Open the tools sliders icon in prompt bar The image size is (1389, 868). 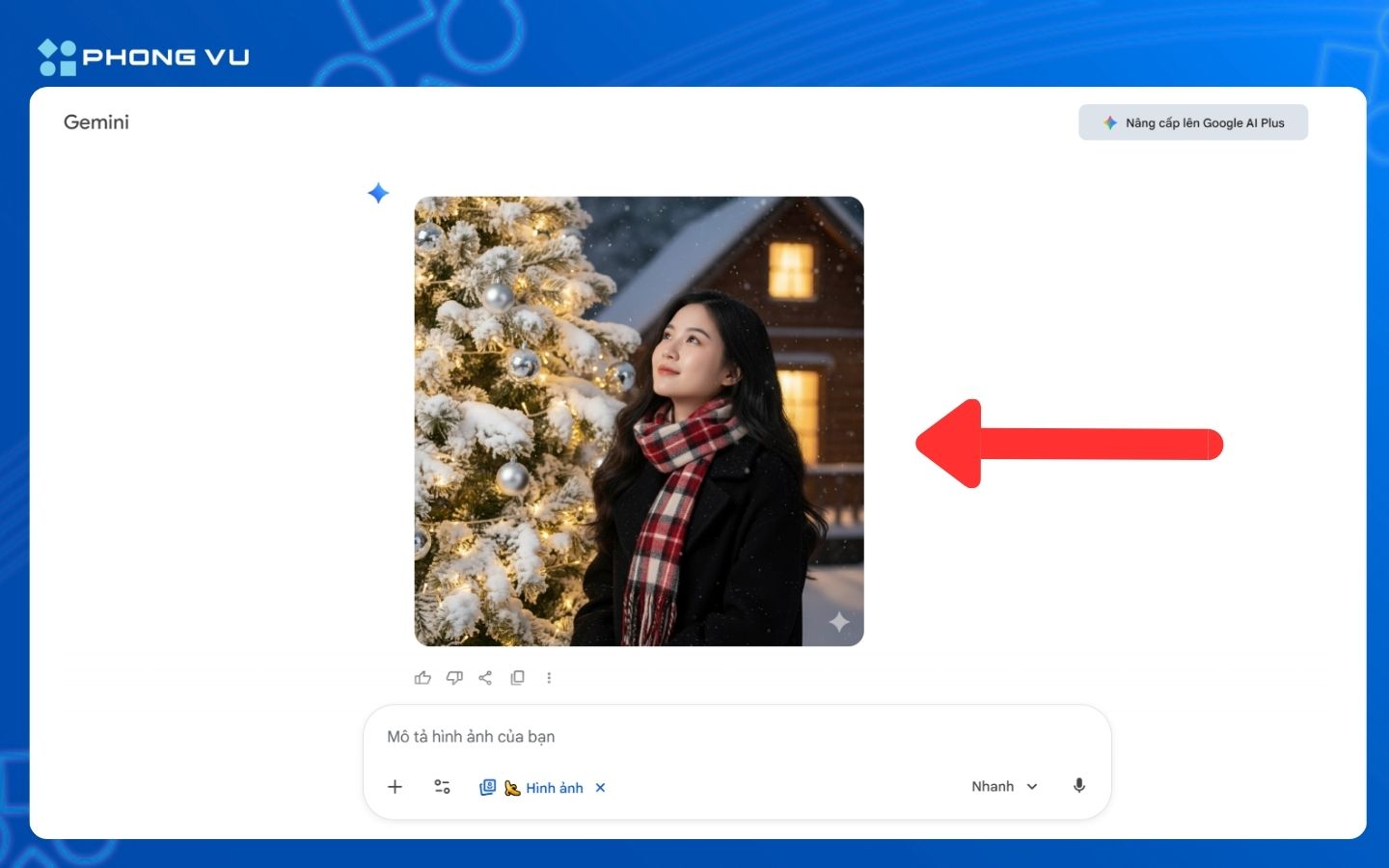coord(442,787)
